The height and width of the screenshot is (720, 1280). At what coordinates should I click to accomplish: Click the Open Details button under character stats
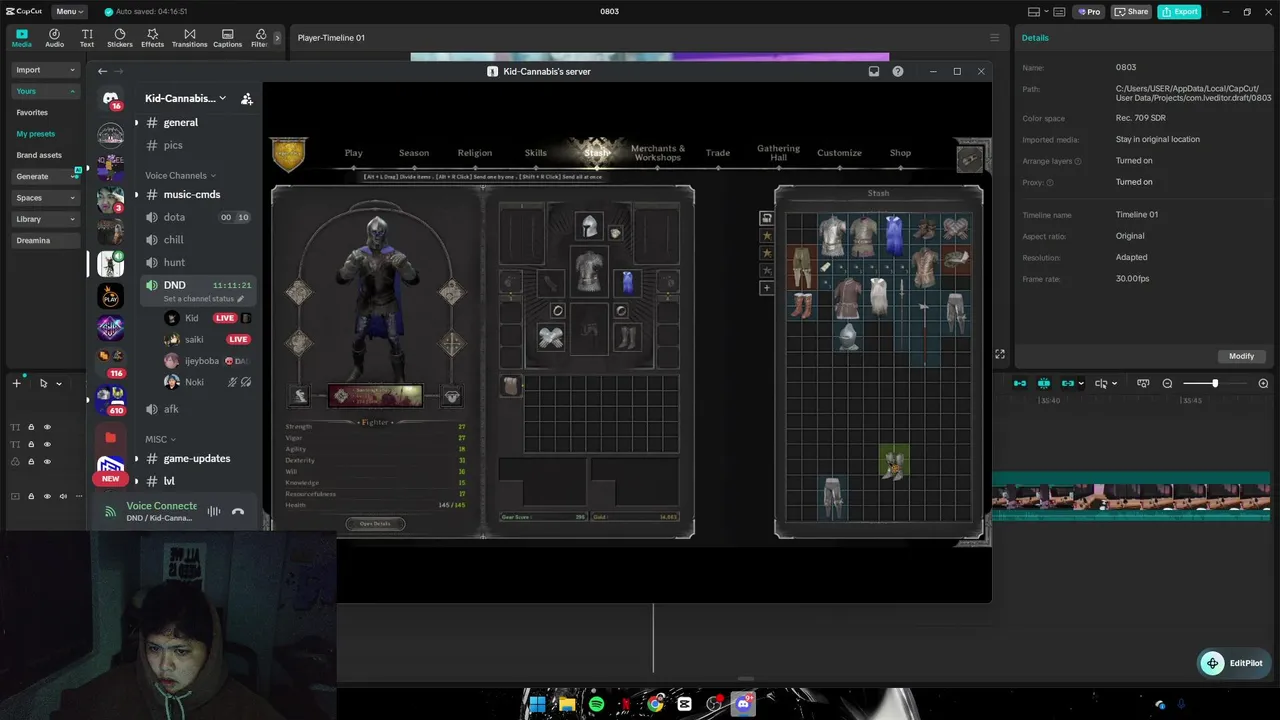tap(375, 523)
